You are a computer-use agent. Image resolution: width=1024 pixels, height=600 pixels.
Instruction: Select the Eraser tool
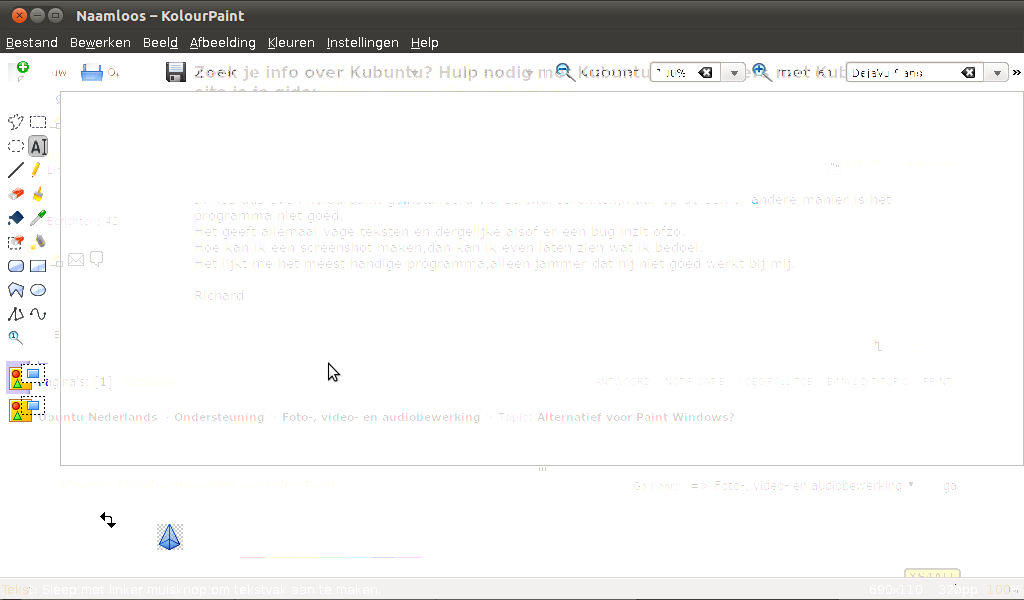click(16, 194)
